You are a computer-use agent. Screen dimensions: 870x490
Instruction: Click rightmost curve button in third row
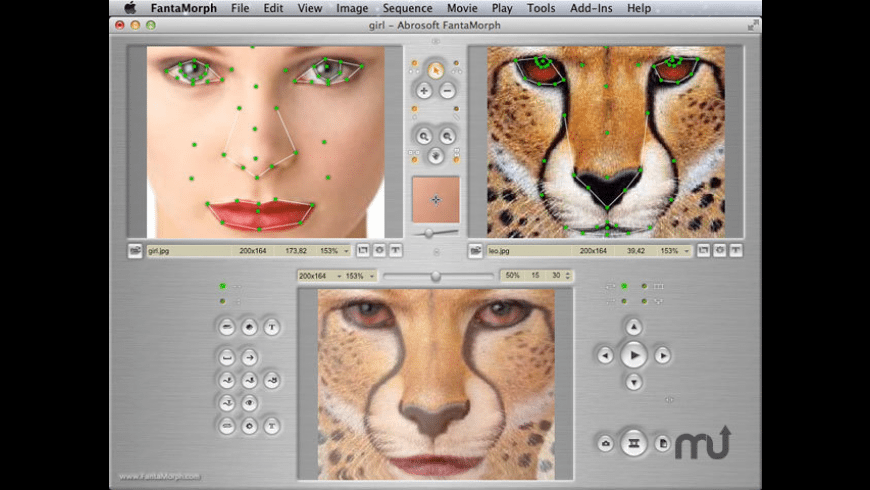272,380
